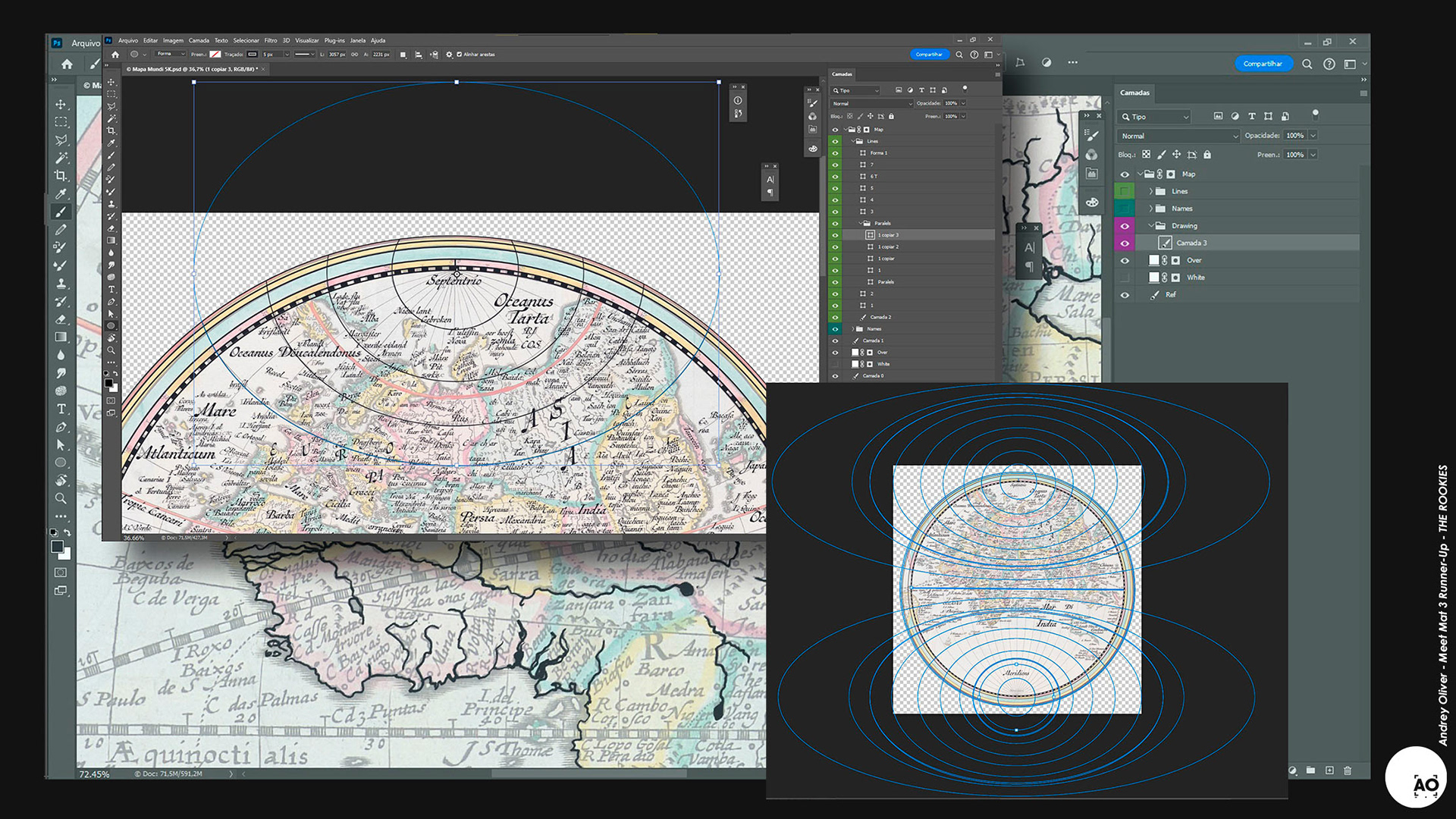The width and height of the screenshot is (1456, 819).
Task: Open Arquivo menu in back window
Action: click(x=86, y=43)
